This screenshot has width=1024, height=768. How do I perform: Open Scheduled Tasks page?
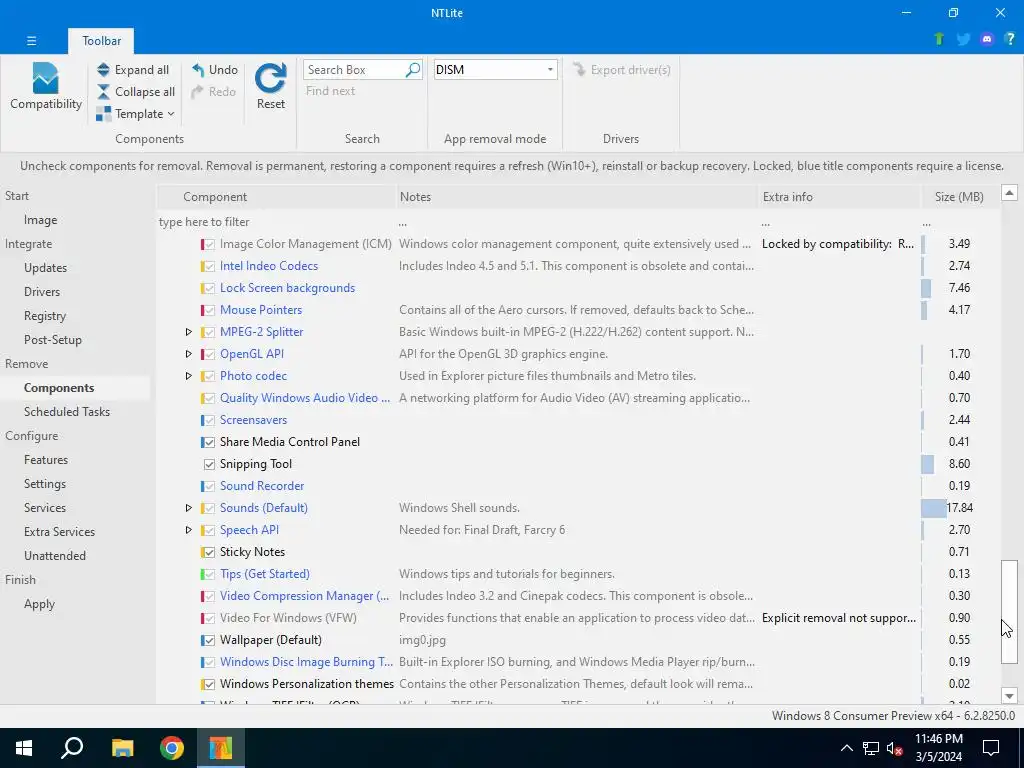coord(67,412)
